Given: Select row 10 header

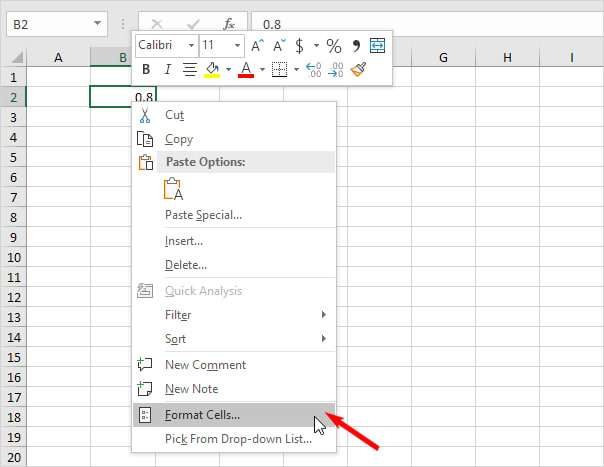Looking at the screenshot, I should pos(13,257).
